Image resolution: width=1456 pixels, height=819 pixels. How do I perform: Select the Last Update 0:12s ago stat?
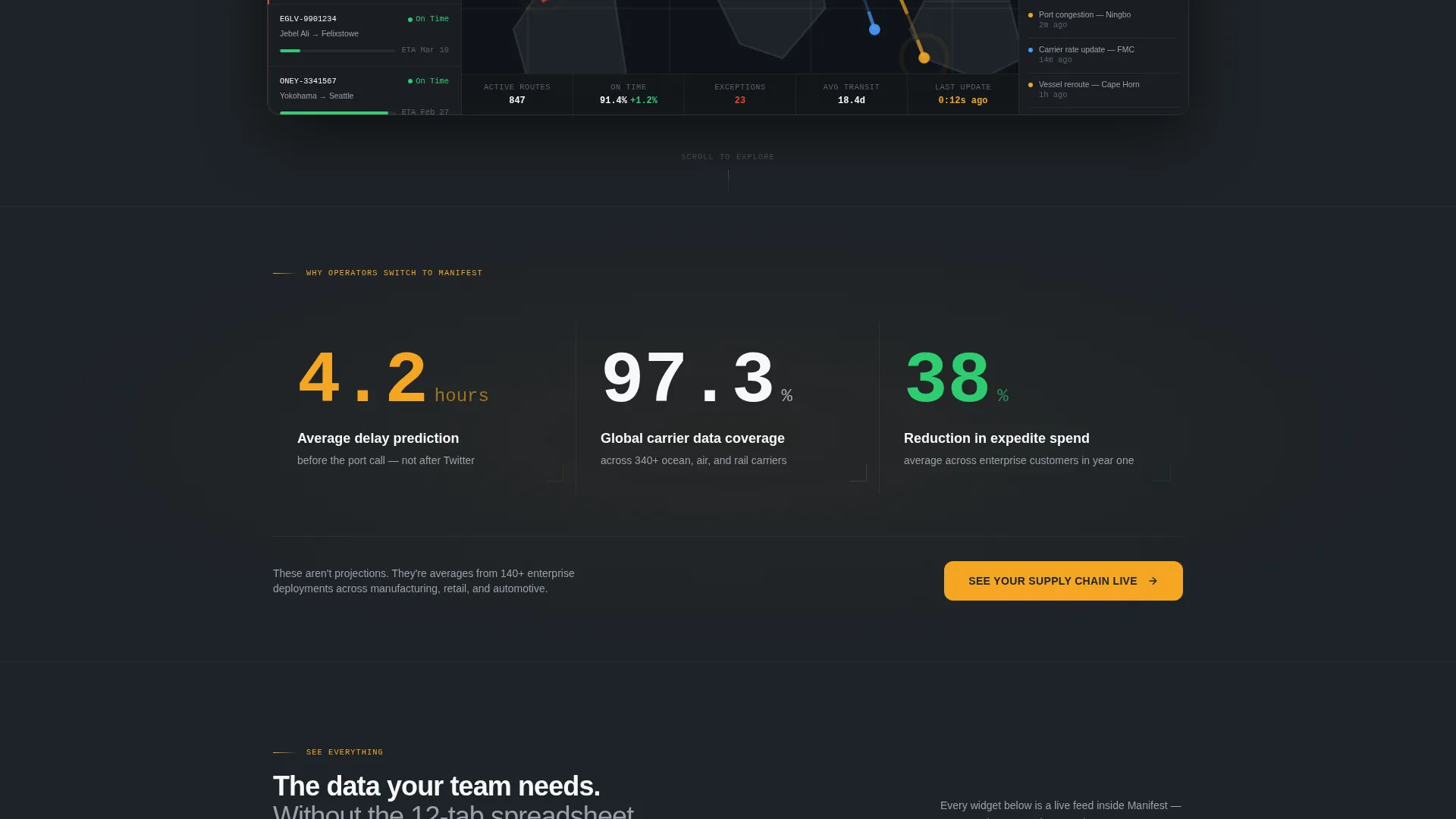pos(963,94)
